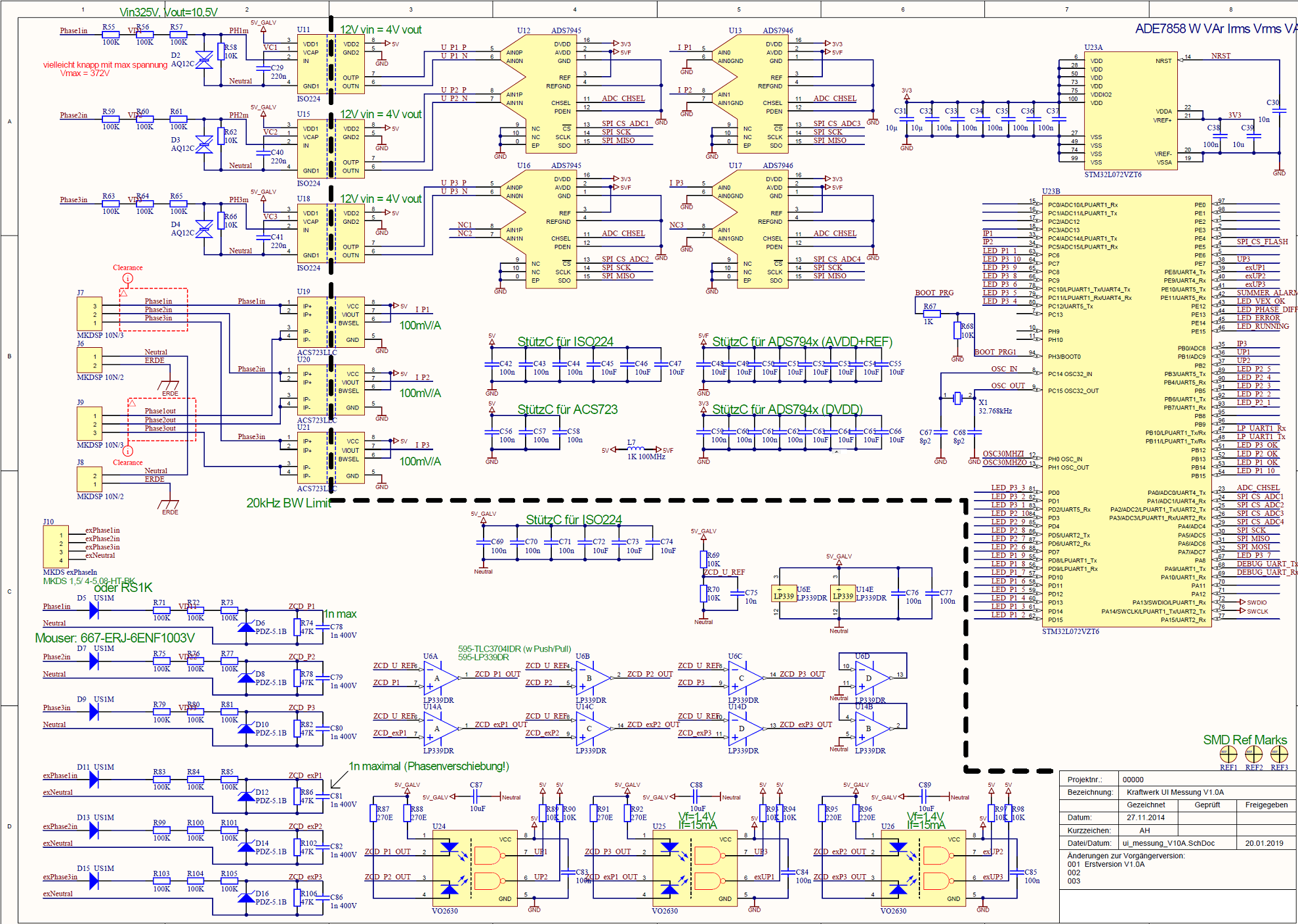Image resolution: width=1298 pixels, height=924 pixels.
Task: Select the U16 ADS7945 ADC symbol
Action: (538, 229)
